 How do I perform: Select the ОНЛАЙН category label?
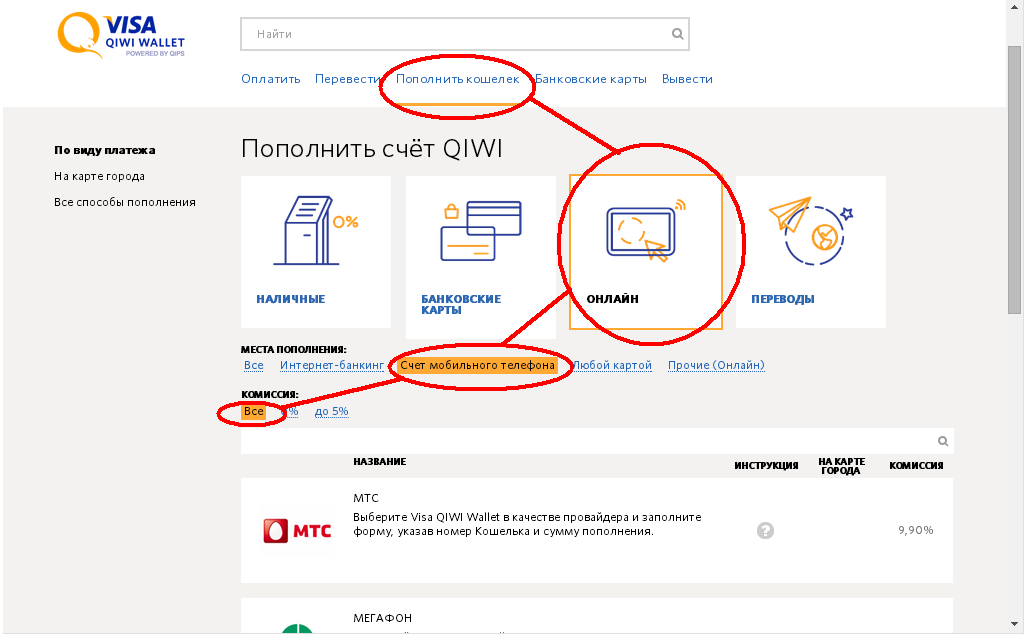pyautogui.click(x=613, y=299)
